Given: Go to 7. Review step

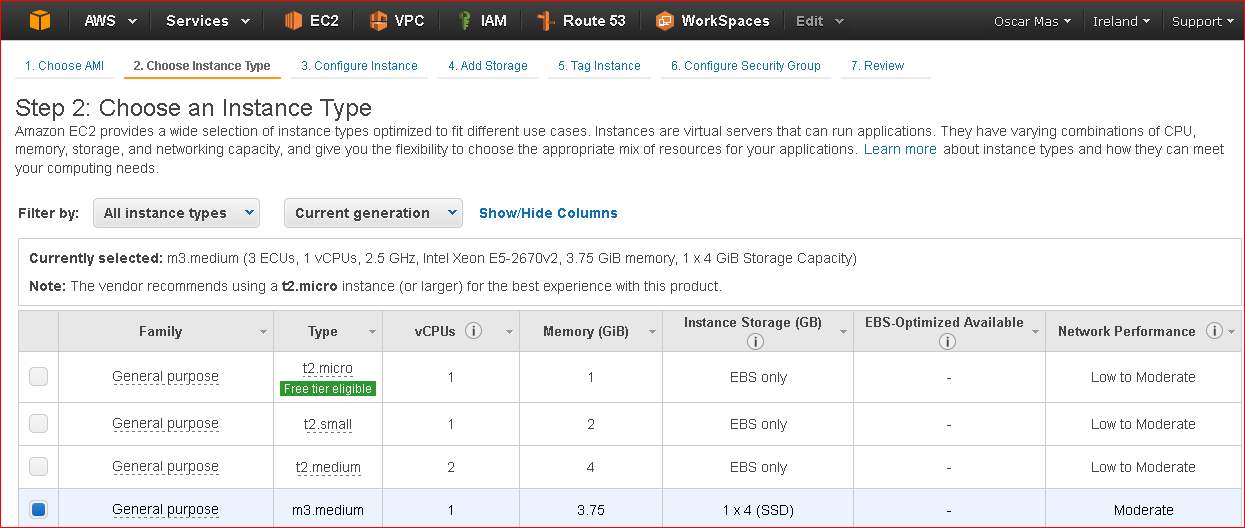Looking at the screenshot, I should click(877, 66).
